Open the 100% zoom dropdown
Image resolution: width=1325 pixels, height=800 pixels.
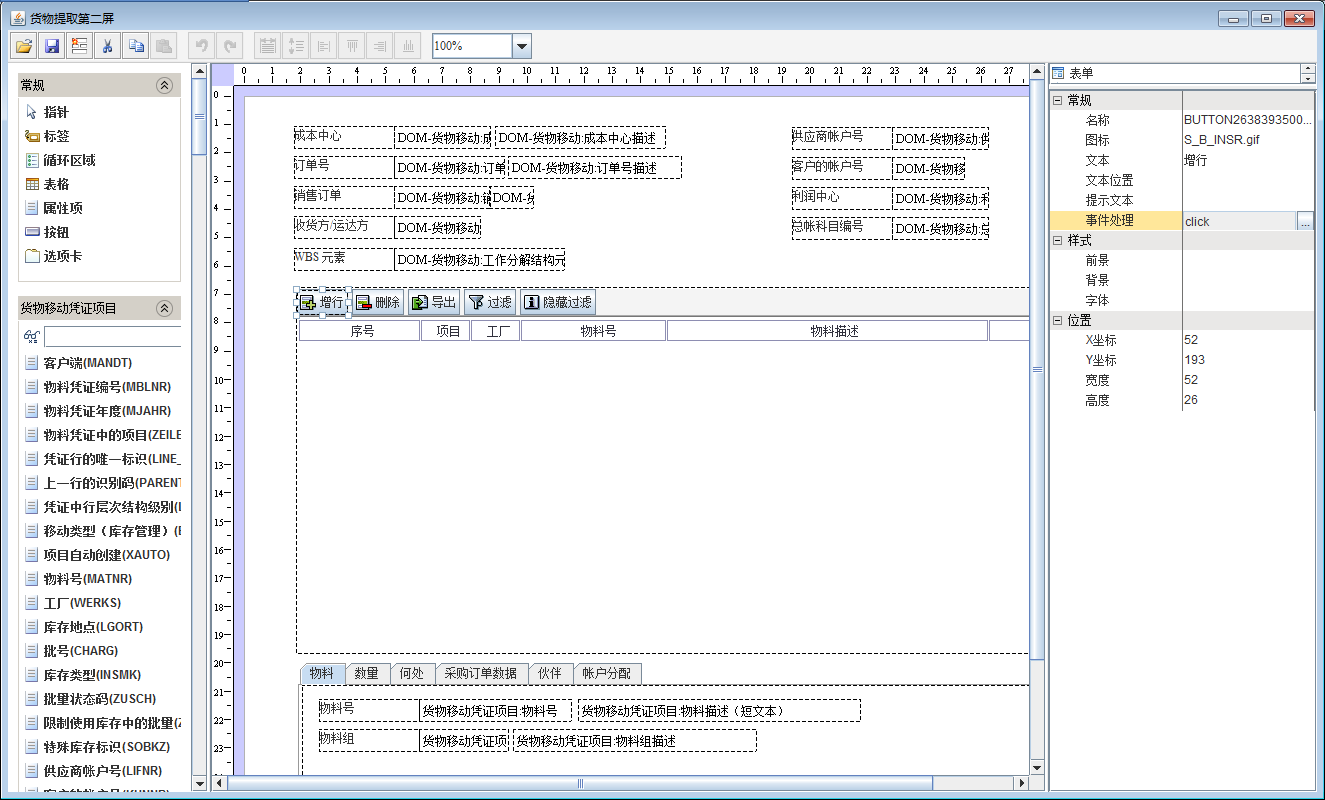[x=521, y=46]
